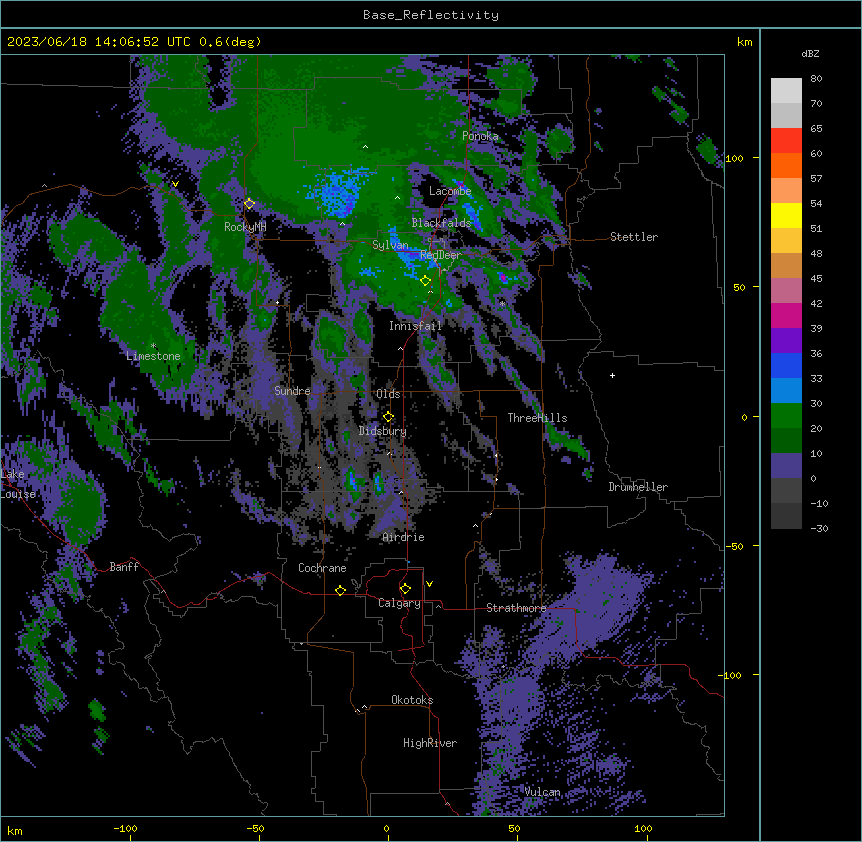
Task: Click the -30 value on the dBZ legend
Action: point(819,528)
